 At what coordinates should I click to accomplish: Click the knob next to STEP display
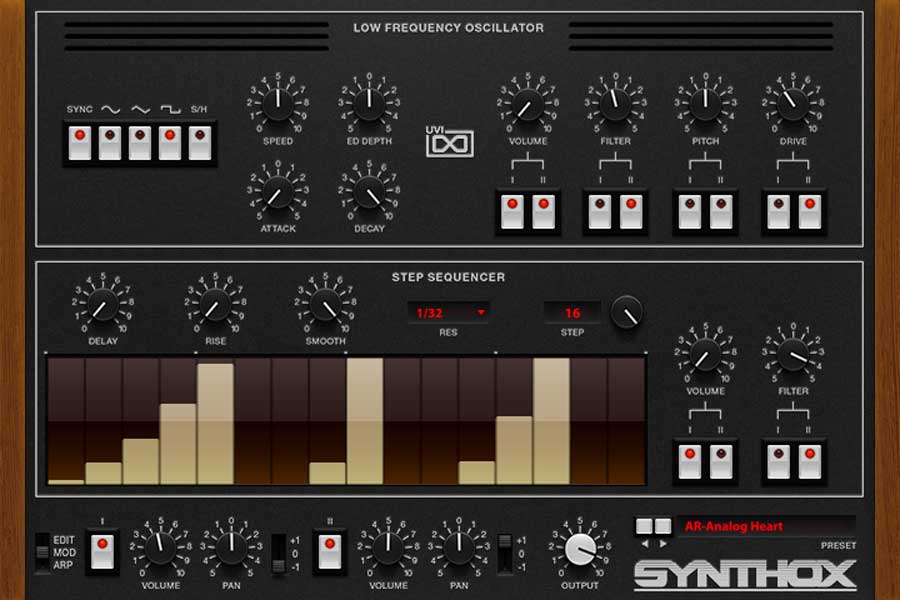627,312
